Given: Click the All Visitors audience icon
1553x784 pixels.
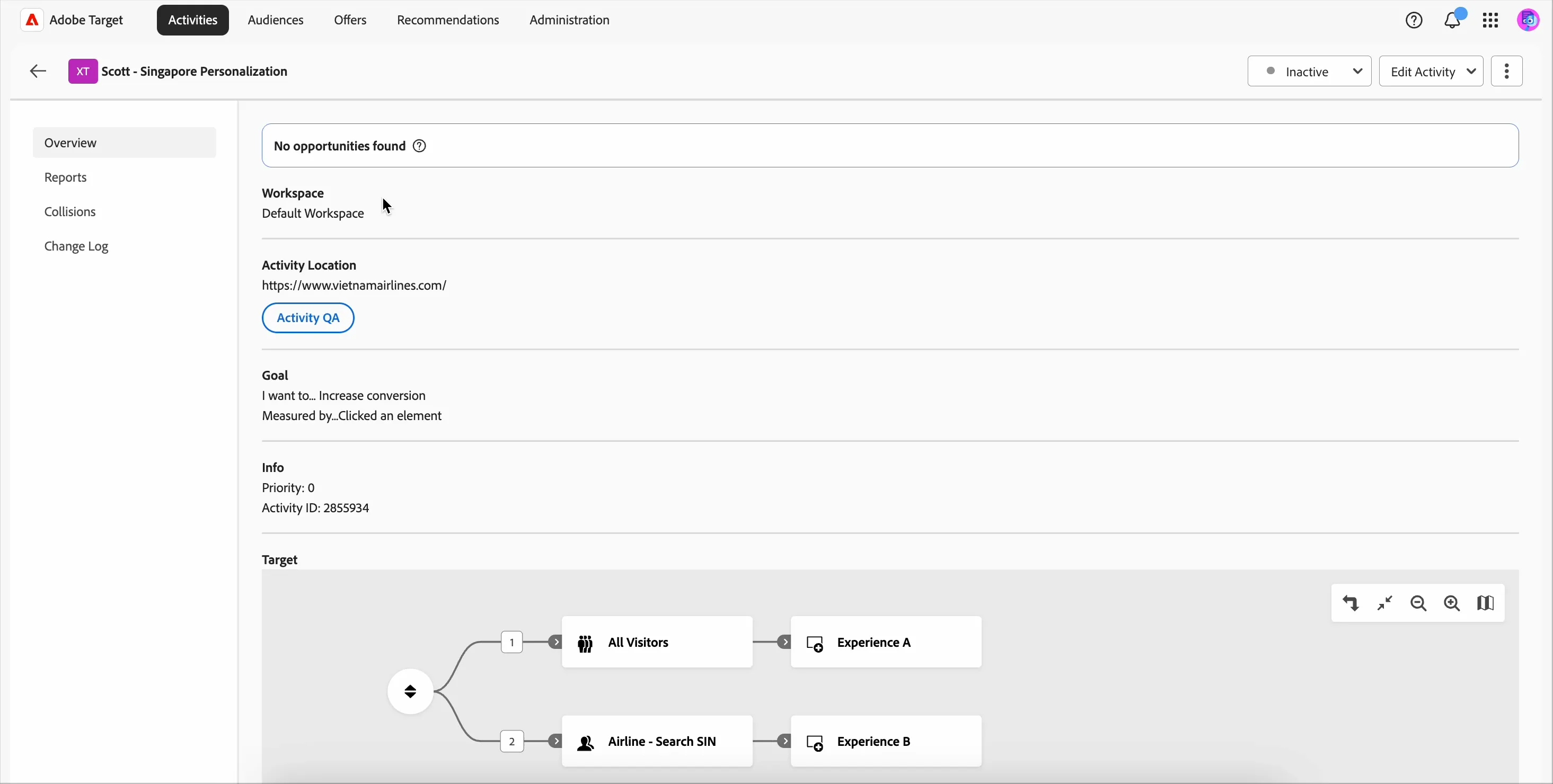Looking at the screenshot, I should 585,643.
